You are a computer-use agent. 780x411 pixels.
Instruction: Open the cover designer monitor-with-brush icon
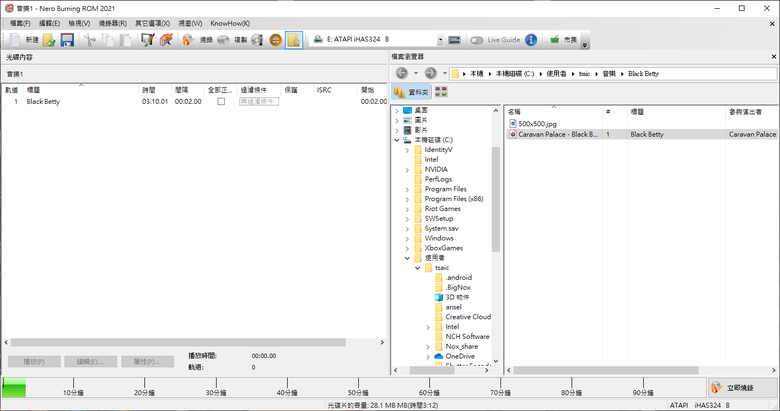(148, 40)
